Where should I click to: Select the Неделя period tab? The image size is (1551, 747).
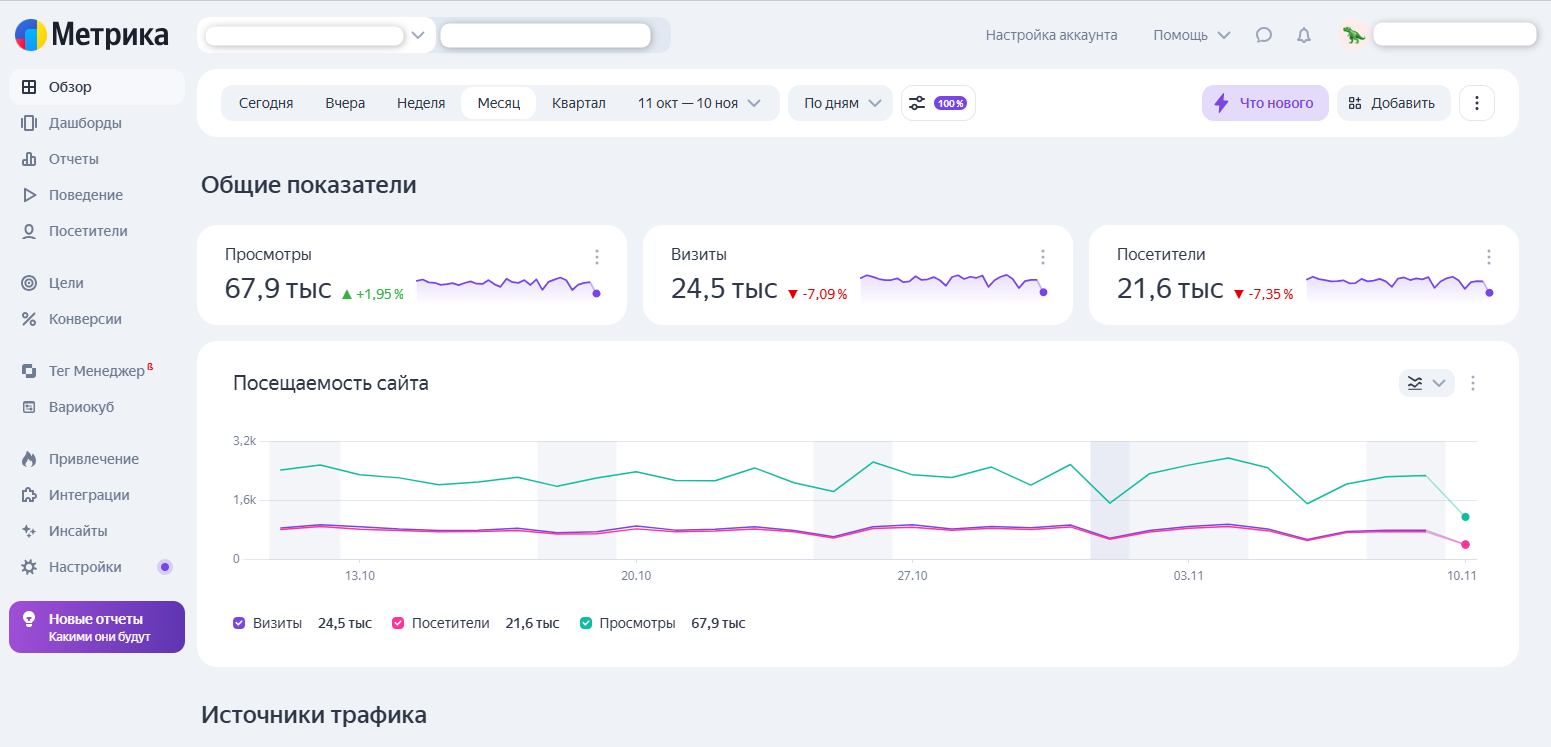(421, 103)
